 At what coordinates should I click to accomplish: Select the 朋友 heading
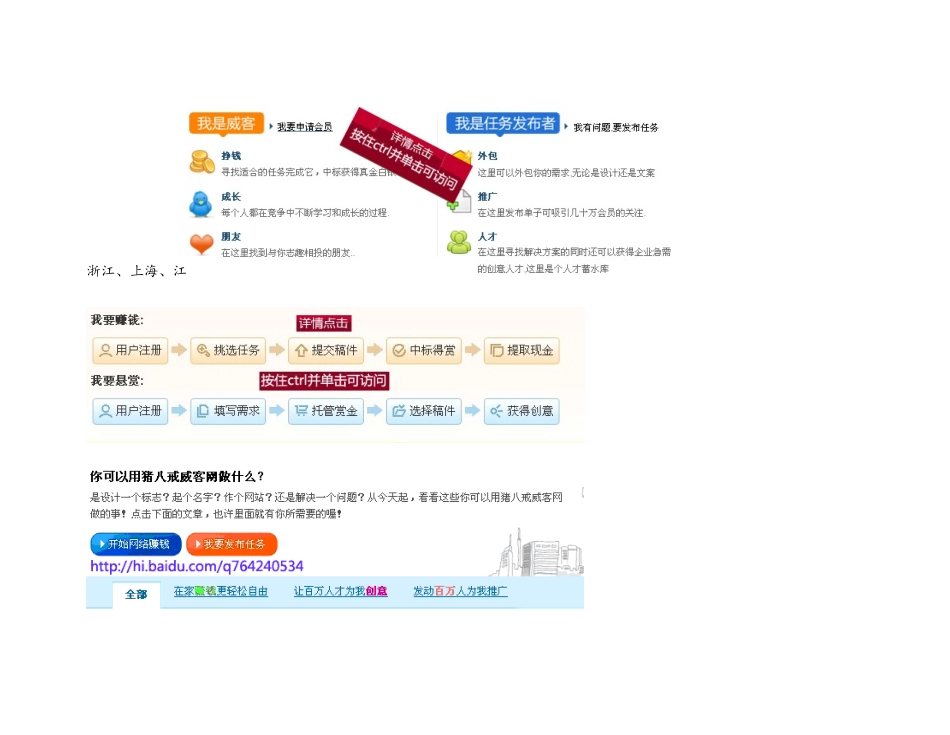point(231,236)
